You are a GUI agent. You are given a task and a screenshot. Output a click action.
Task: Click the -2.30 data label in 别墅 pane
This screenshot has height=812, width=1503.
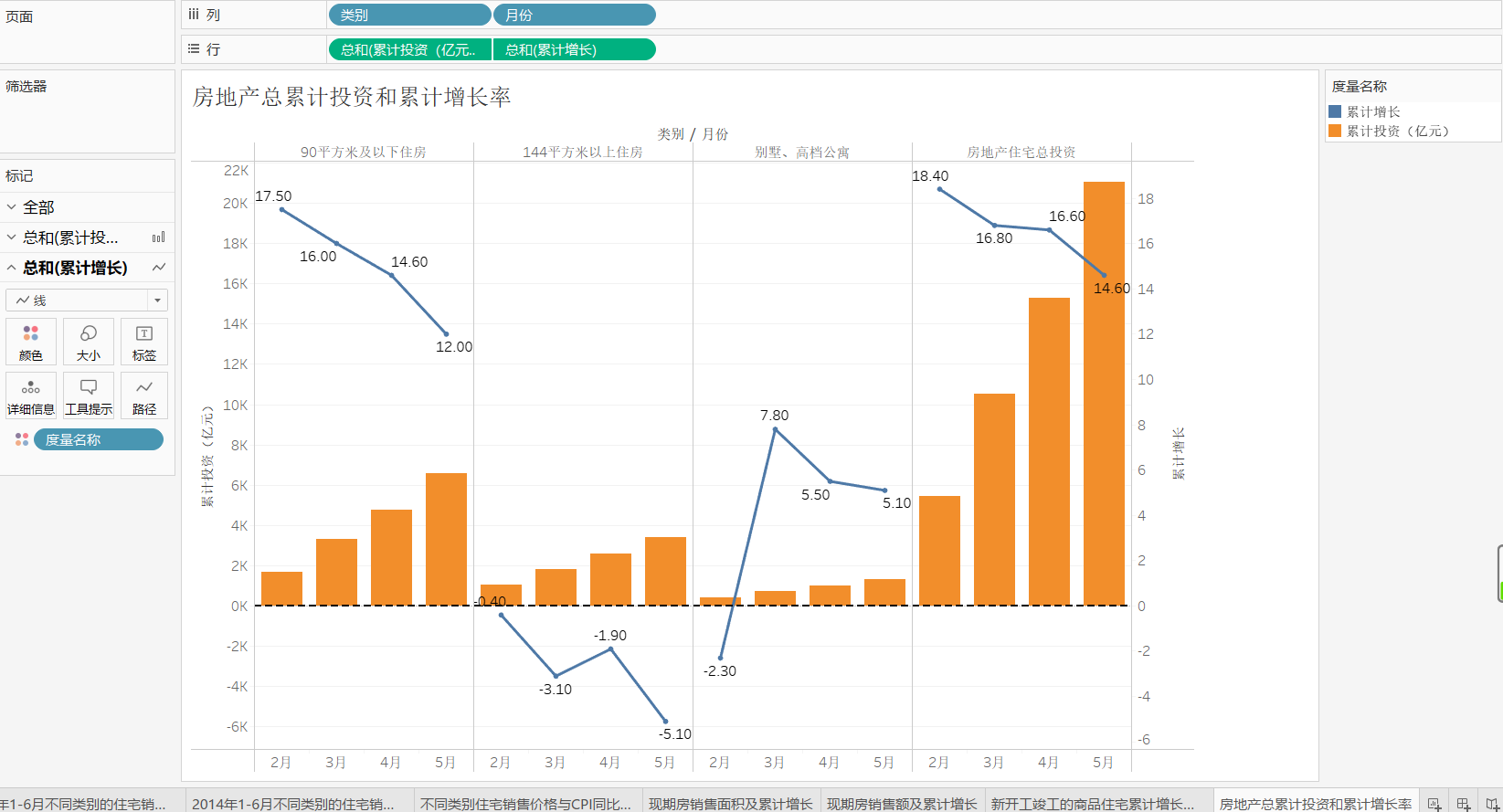coord(719,671)
